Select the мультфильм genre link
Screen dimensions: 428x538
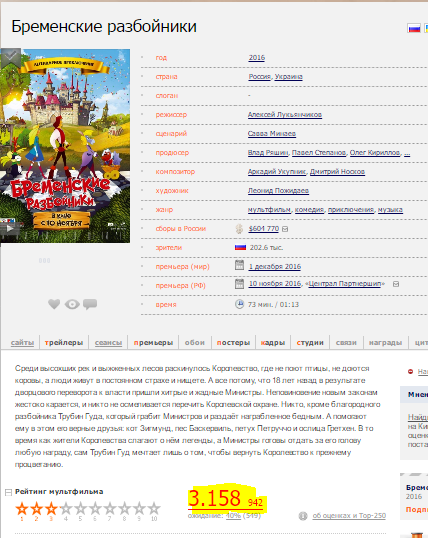269,210
